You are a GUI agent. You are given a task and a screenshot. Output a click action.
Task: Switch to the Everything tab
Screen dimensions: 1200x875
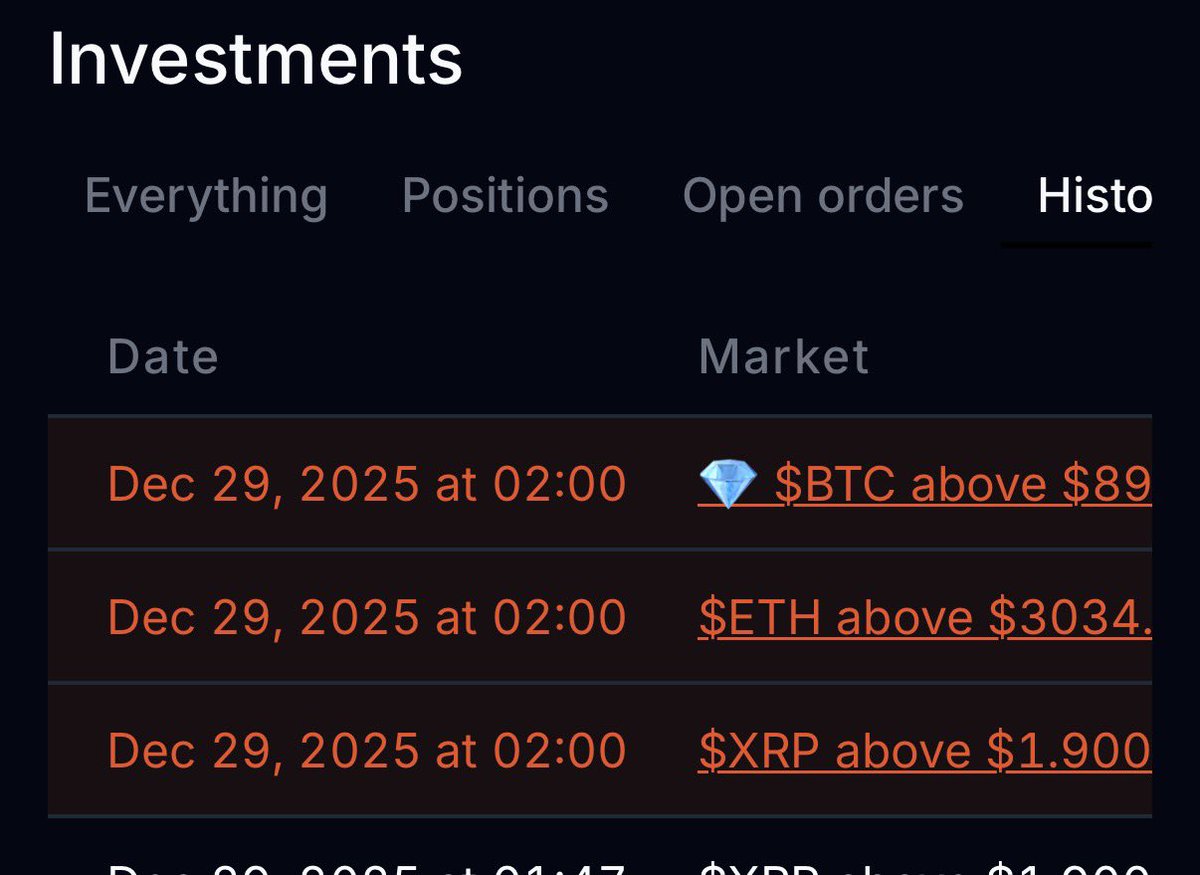click(205, 196)
